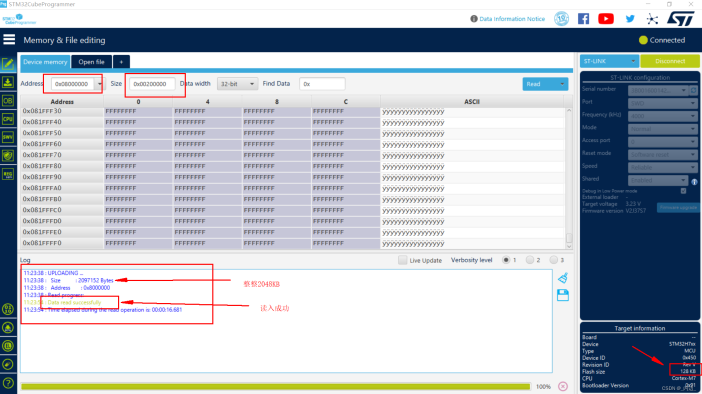Viewport: 702px width, 394px height.
Task: Select verbosity level 2 radio button
Action: (x=530, y=260)
